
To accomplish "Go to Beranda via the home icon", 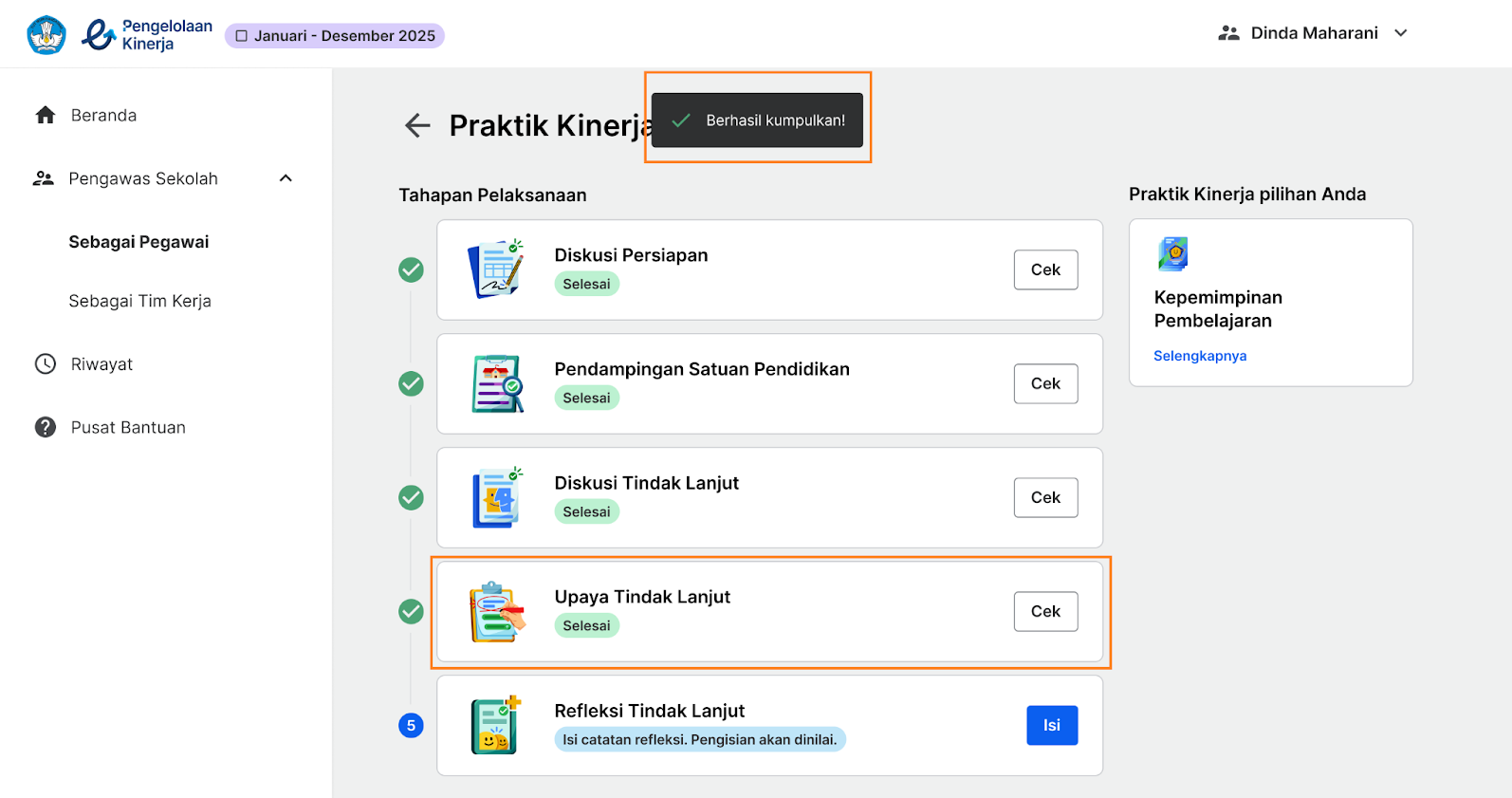I will point(46,116).
